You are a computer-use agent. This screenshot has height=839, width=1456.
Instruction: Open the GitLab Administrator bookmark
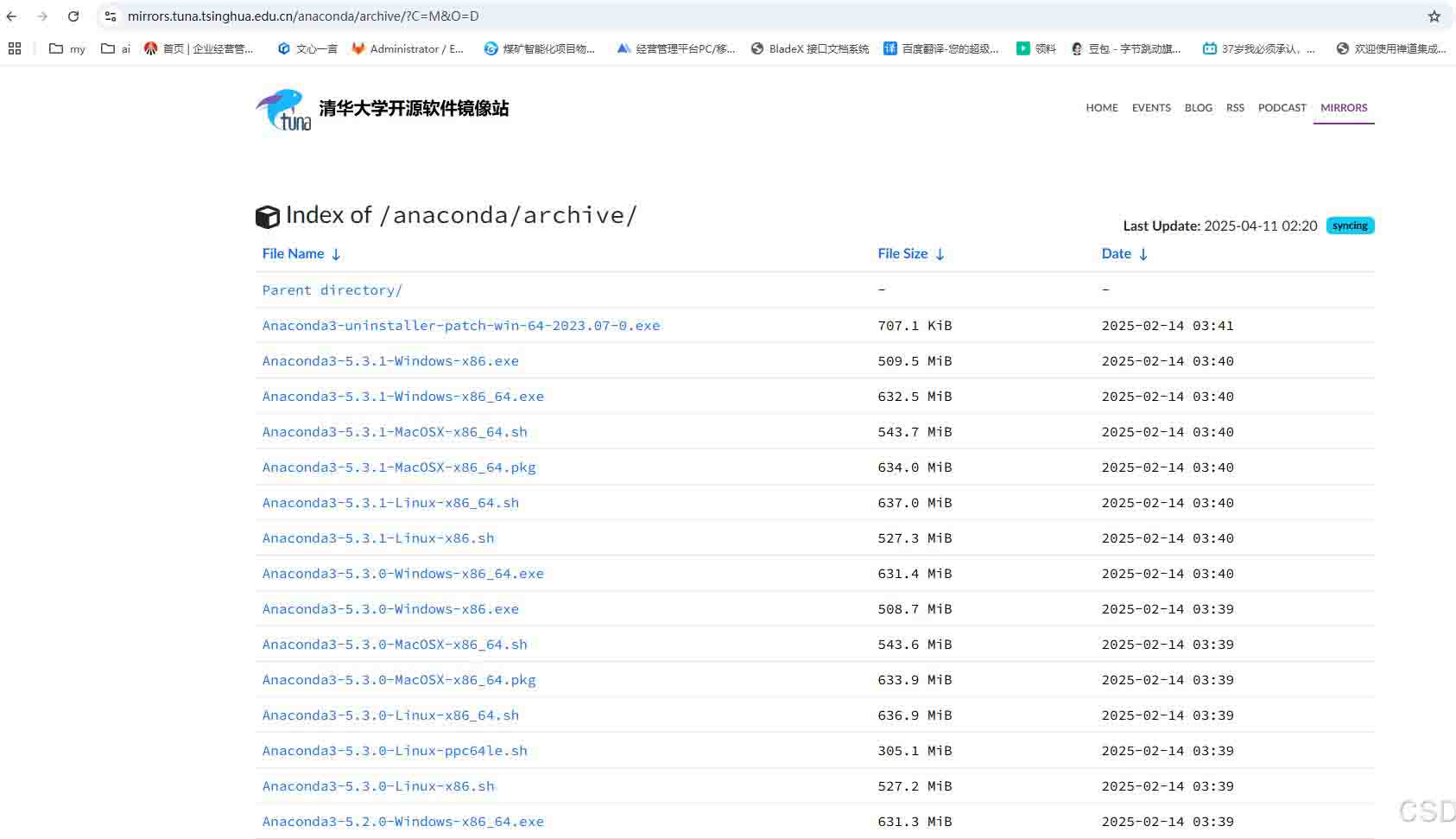pos(408,48)
